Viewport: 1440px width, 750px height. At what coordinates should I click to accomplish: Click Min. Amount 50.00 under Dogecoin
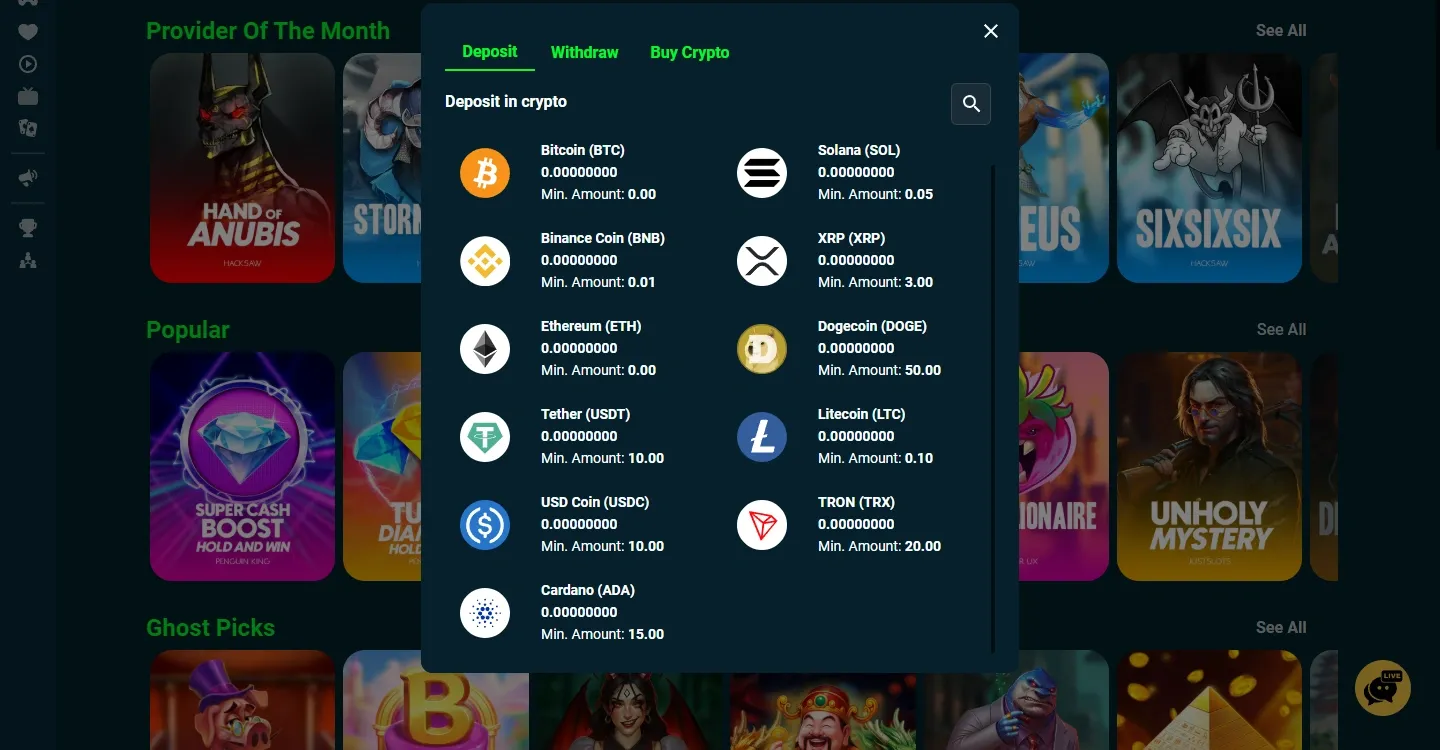[x=880, y=370]
